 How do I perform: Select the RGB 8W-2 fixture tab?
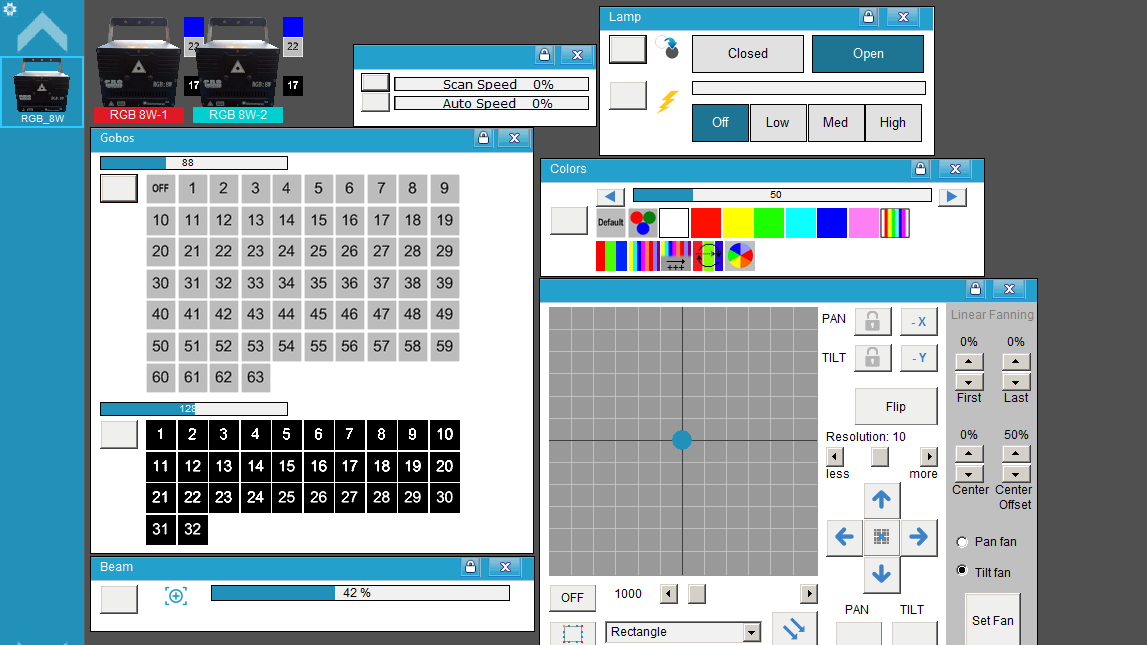click(238, 115)
